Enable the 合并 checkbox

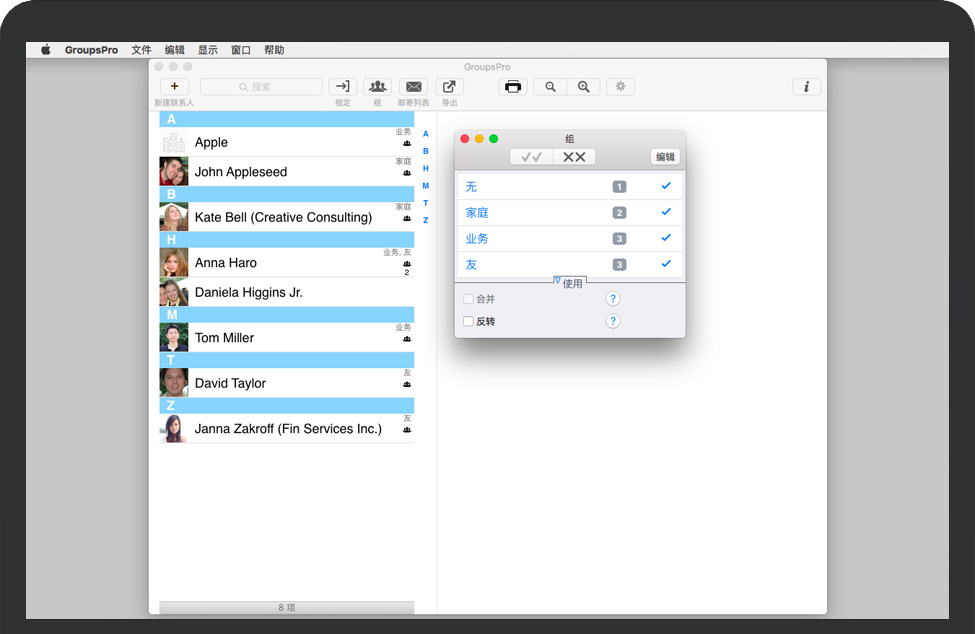468,299
